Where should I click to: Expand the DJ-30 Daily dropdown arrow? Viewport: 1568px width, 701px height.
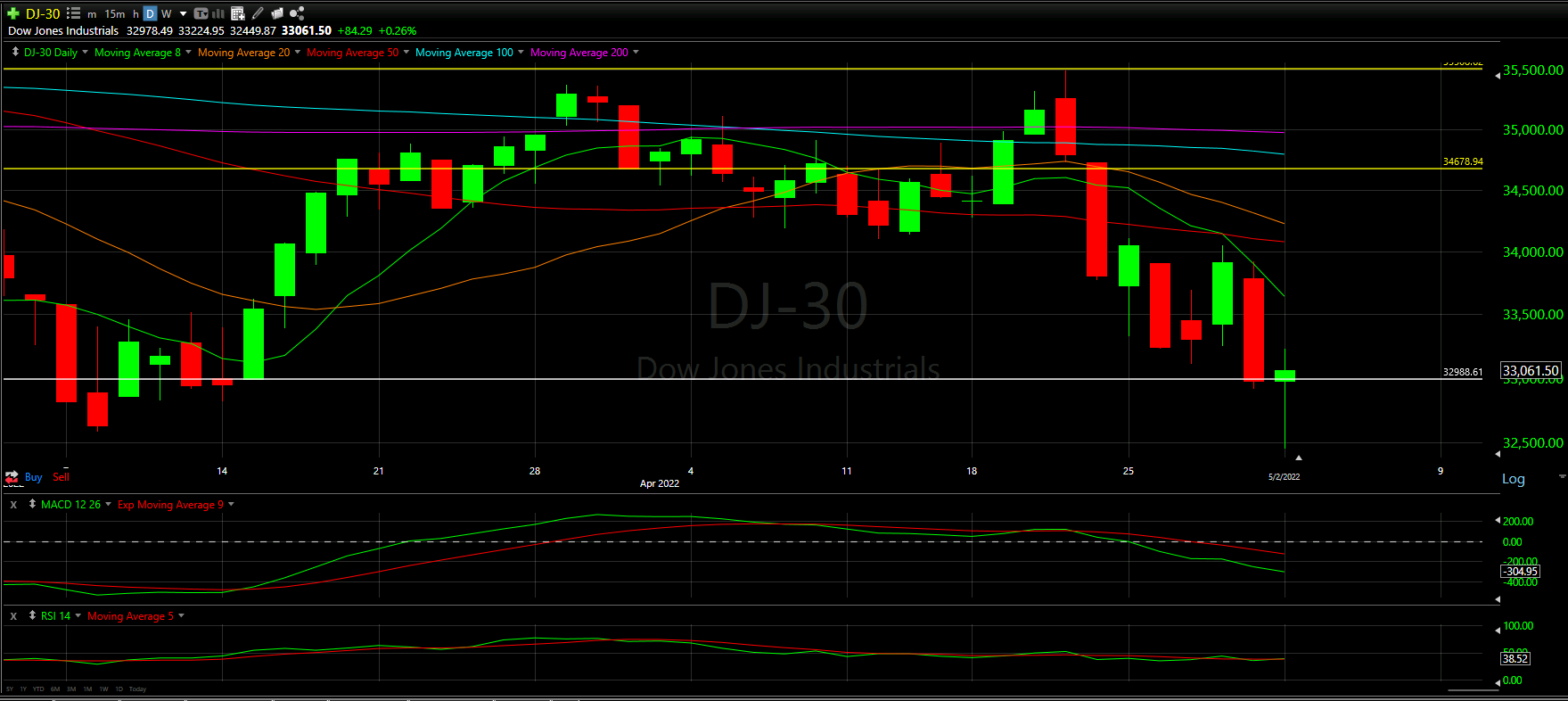86,53
